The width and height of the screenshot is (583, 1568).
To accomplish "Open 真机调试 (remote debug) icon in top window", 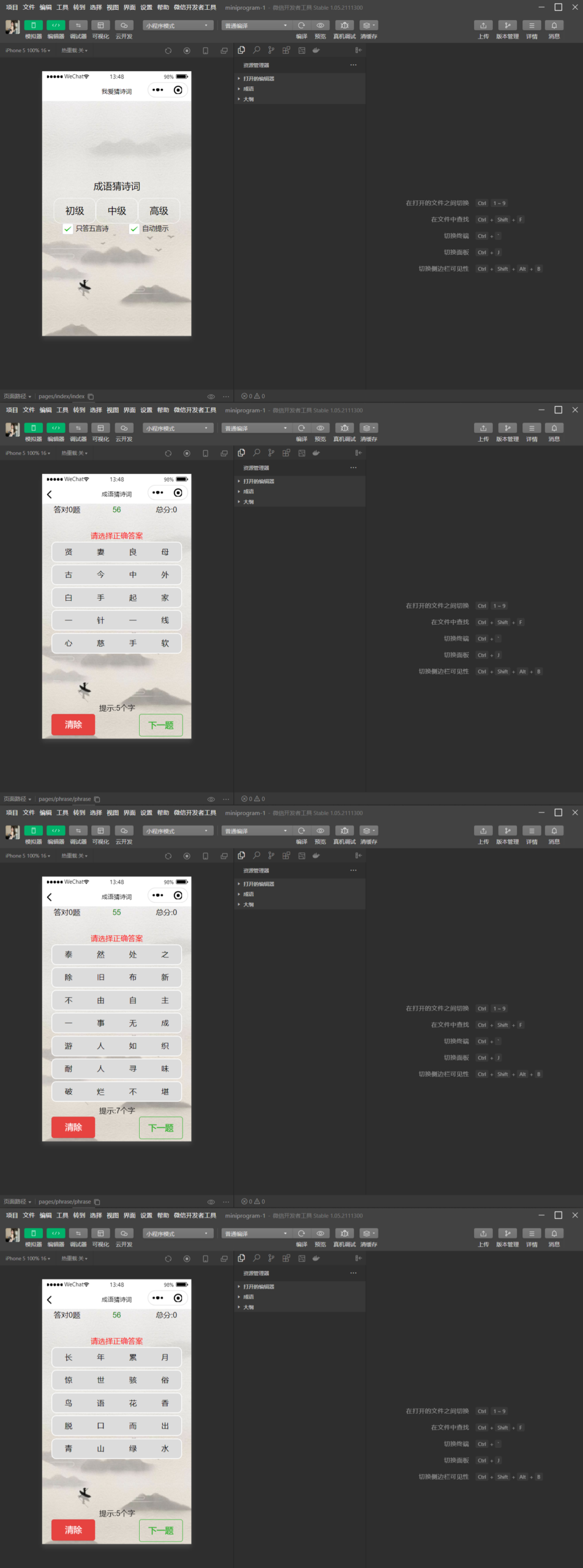I will tap(344, 26).
